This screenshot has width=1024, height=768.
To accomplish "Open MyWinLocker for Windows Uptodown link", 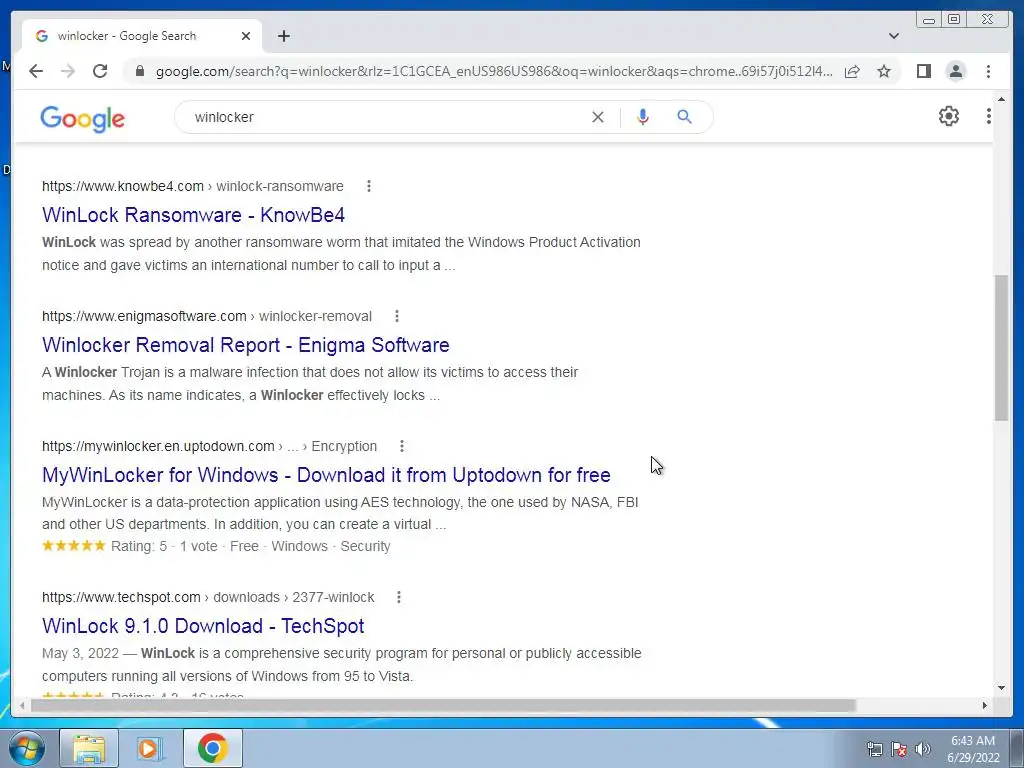I will [326, 475].
